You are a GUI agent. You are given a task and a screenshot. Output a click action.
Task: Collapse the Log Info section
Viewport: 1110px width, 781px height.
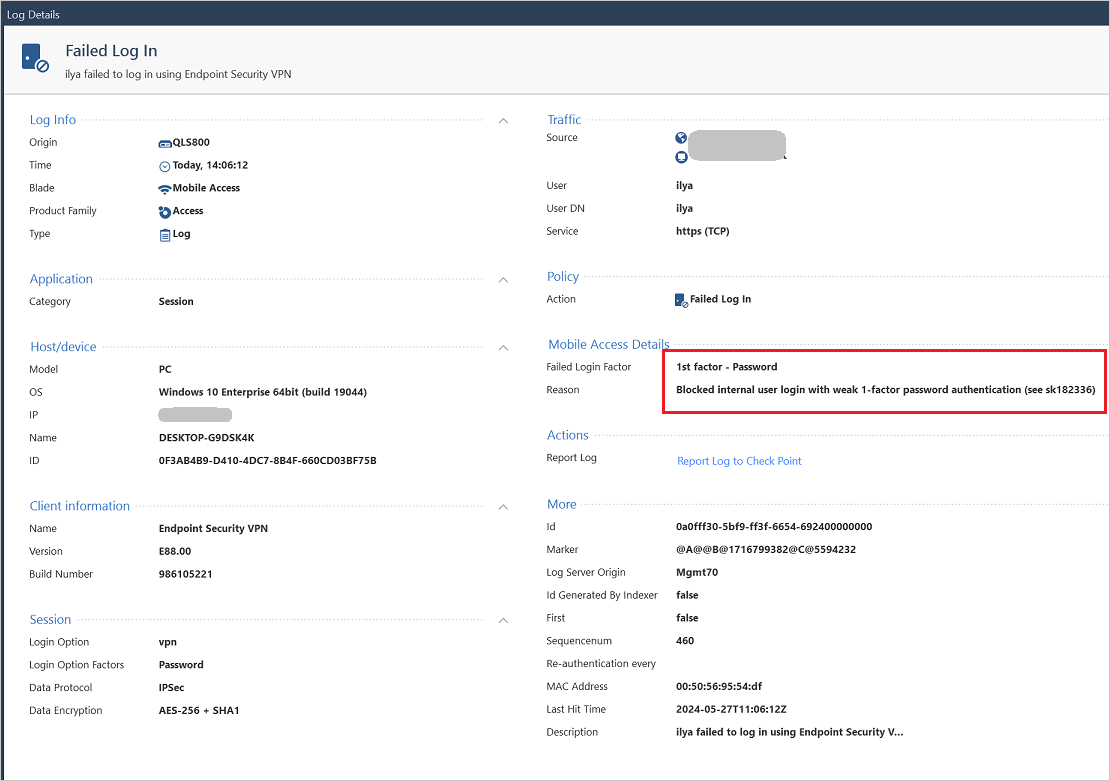click(503, 121)
